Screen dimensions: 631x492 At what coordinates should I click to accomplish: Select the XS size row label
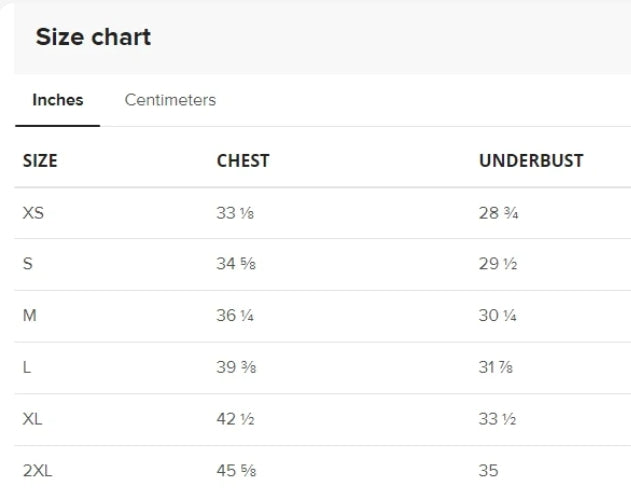[x=33, y=213]
